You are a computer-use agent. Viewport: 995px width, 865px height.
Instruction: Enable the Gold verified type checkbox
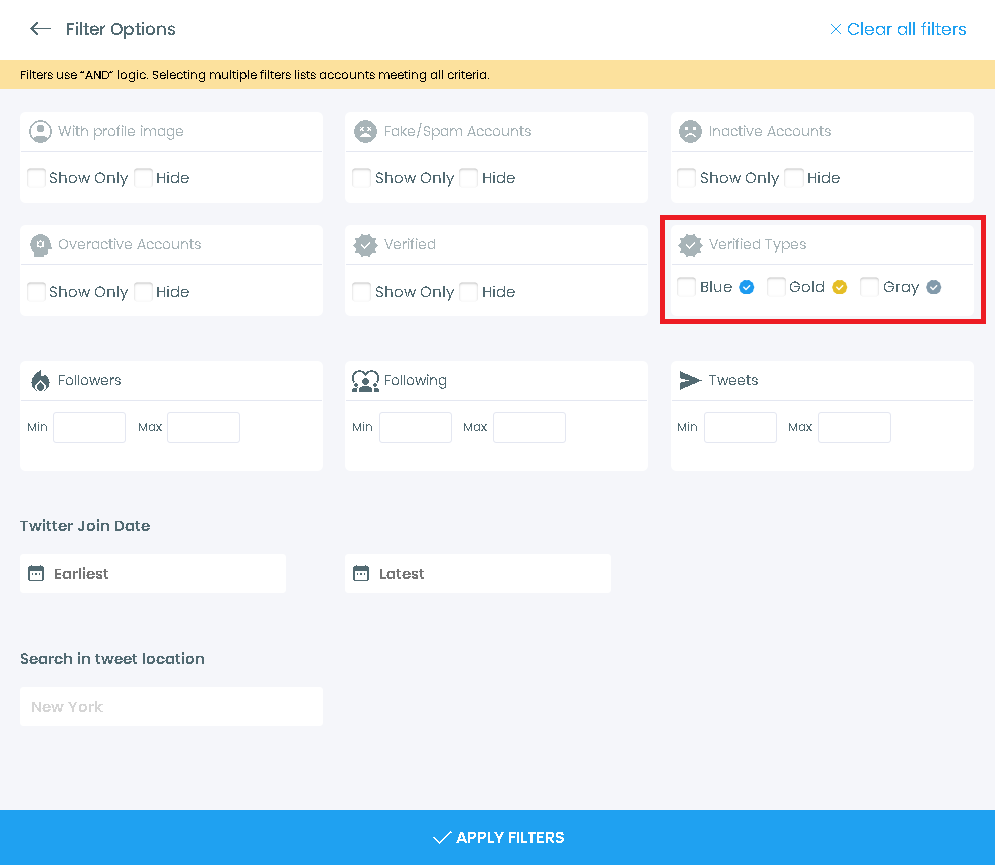coord(776,287)
